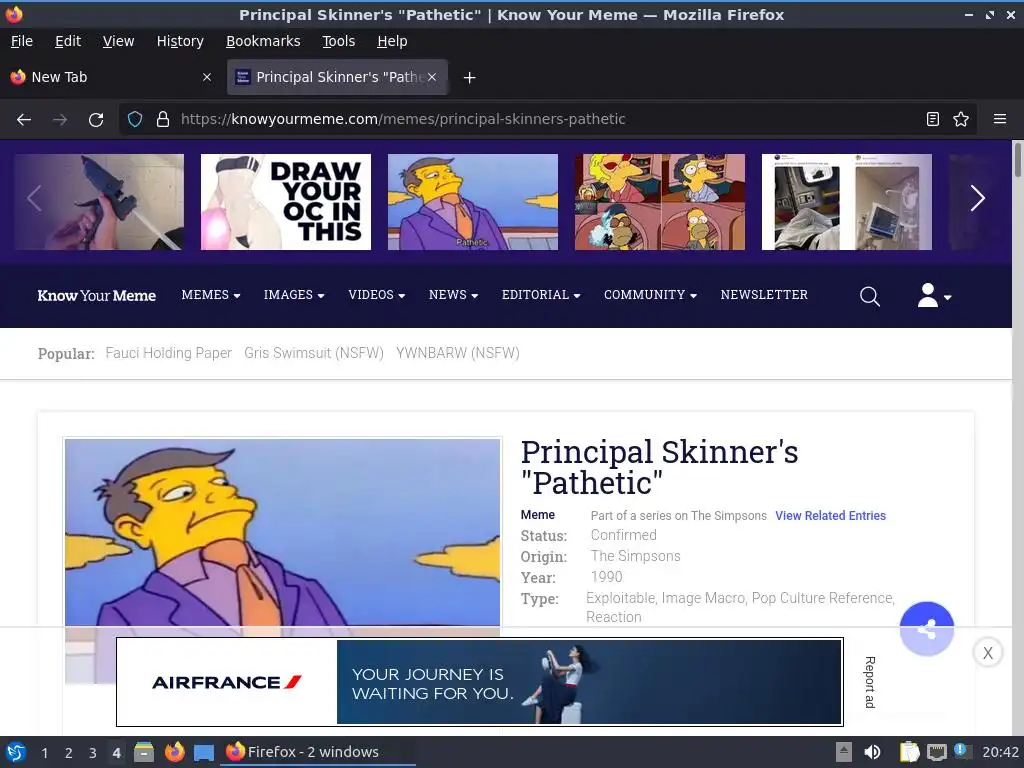Open the Firefox hamburger application menu
Image resolution: width=1024 pixels, height=768 pixels.
1000,119
